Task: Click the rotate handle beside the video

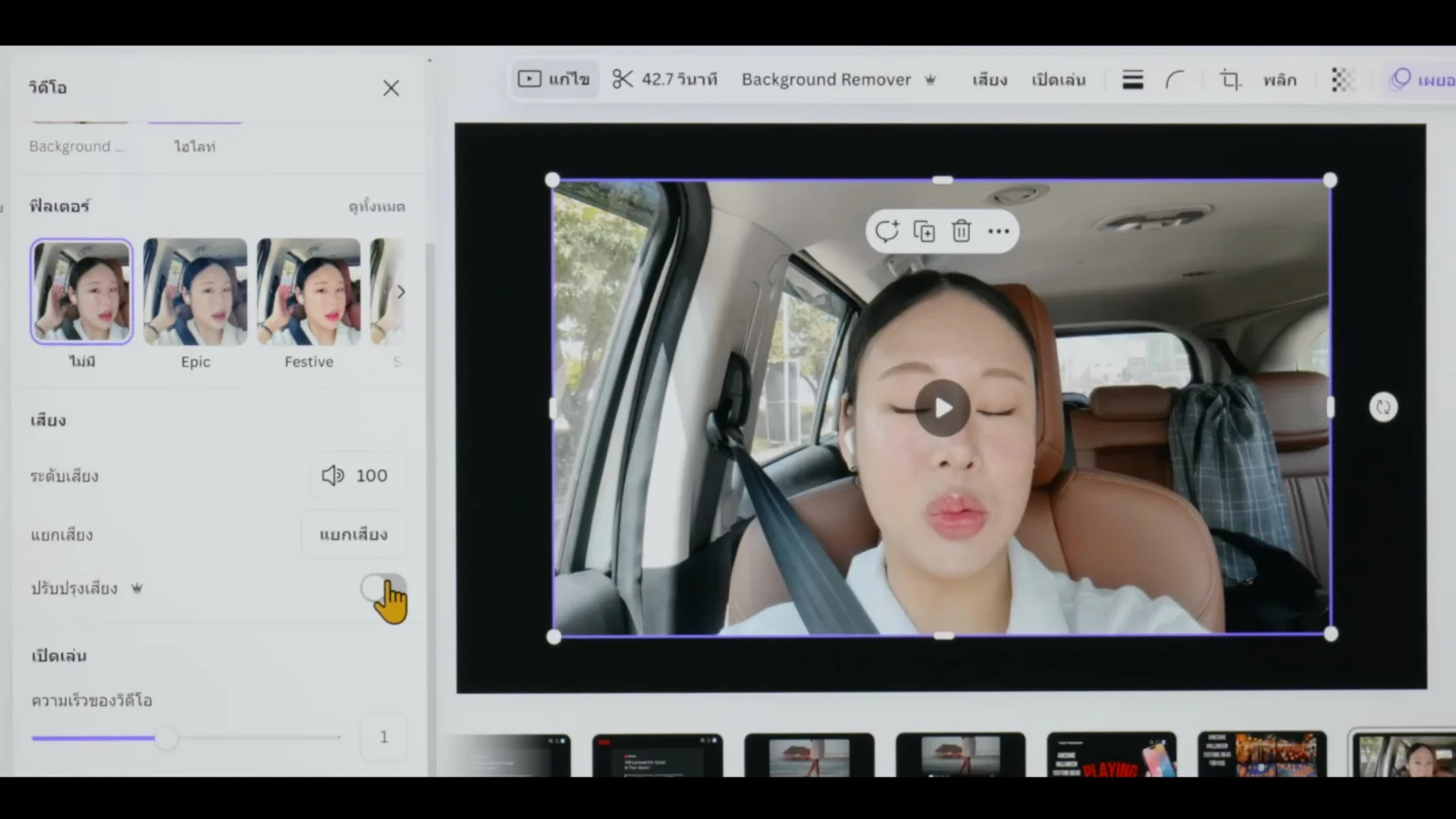Action: tap(1383, 408)
